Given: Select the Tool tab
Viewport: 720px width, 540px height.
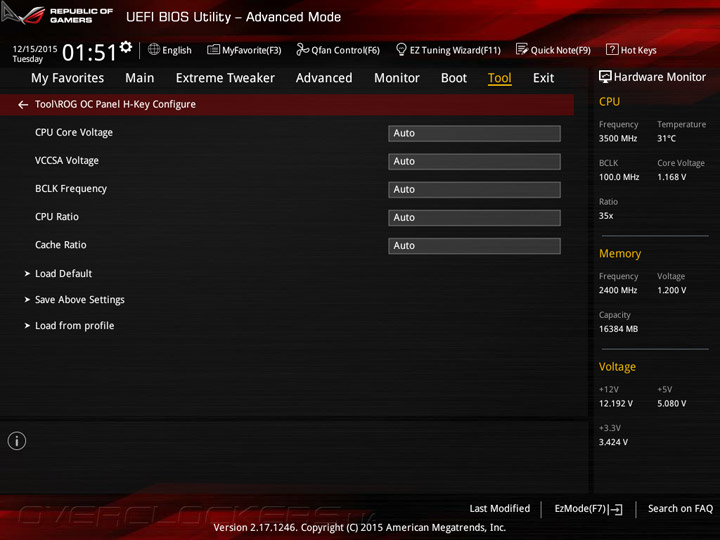Looking at the screenshot, I should click(500, 78).
